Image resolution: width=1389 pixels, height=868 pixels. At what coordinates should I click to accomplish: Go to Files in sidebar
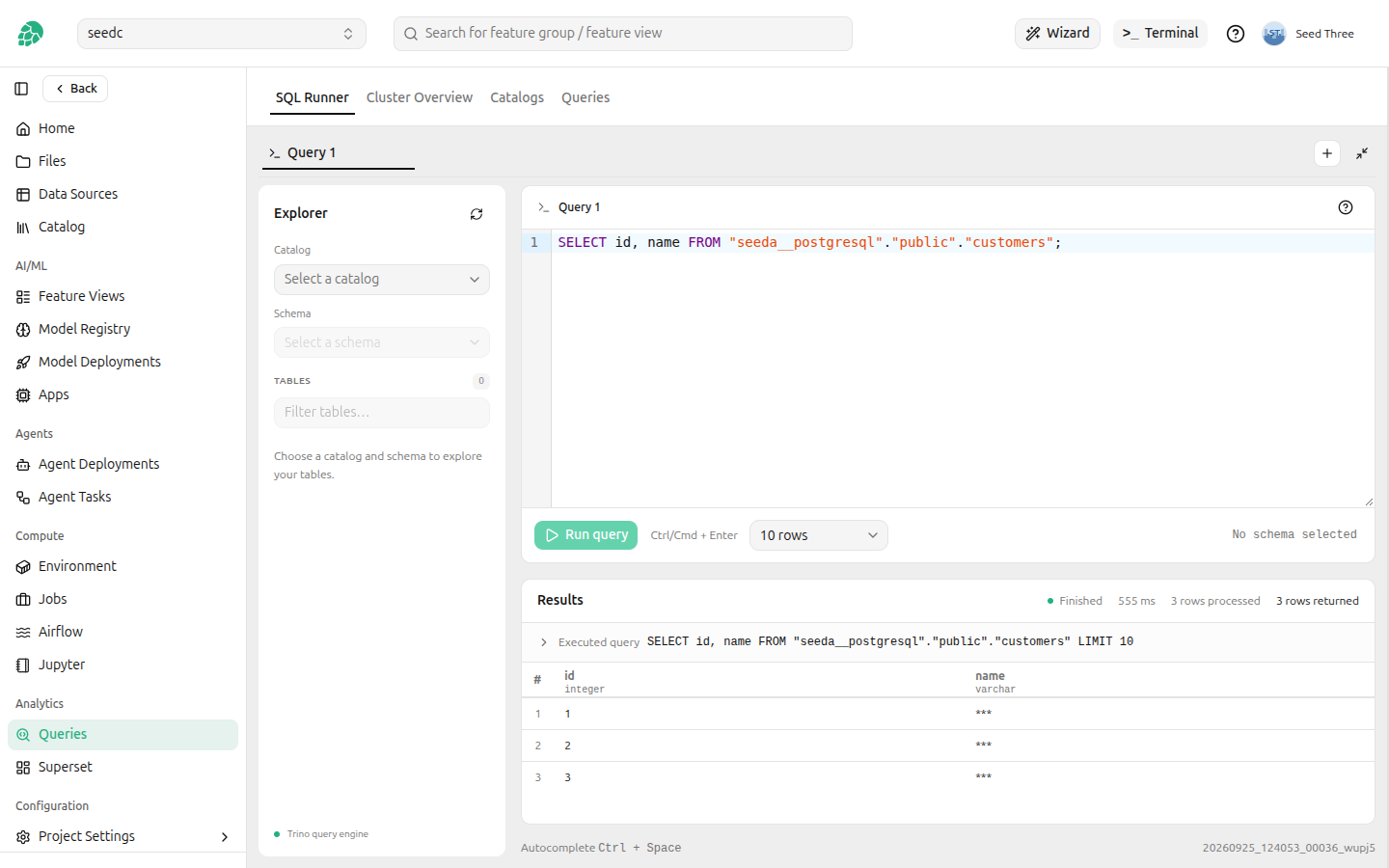pos(123,161)
